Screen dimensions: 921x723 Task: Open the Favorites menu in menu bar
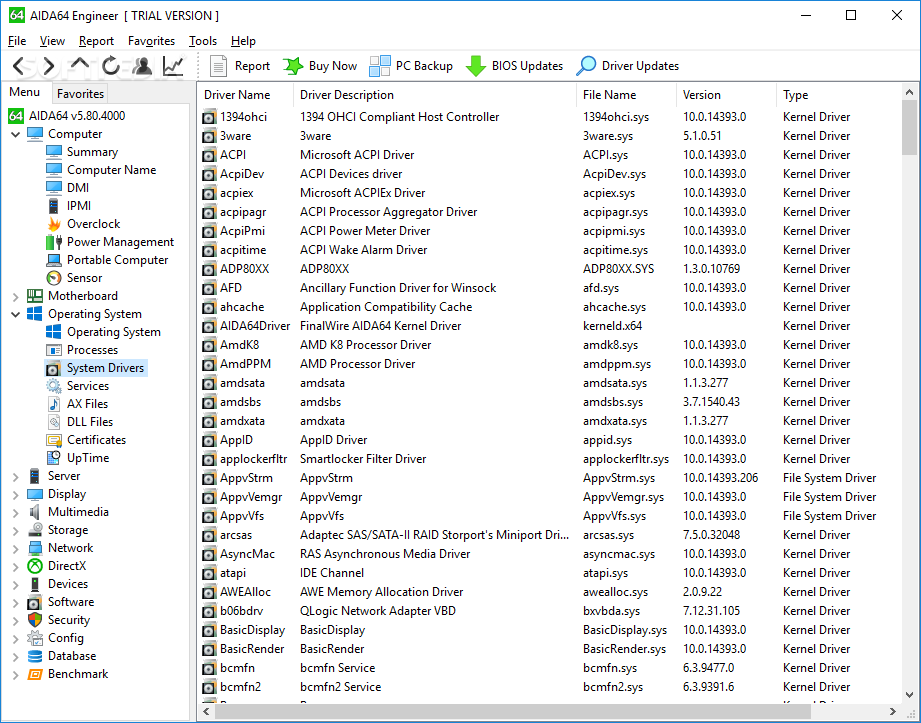152,41
